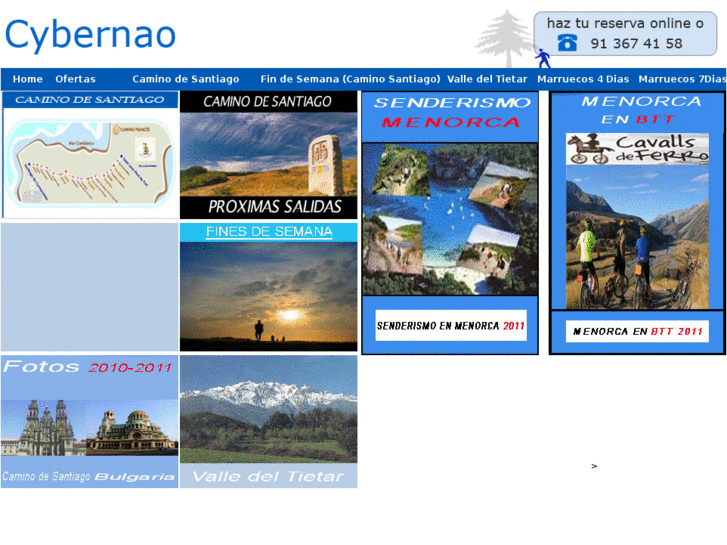Click Menorca en BTT 2011 button
This screenshot has height=545, width=727.
(x=637, y=331)
